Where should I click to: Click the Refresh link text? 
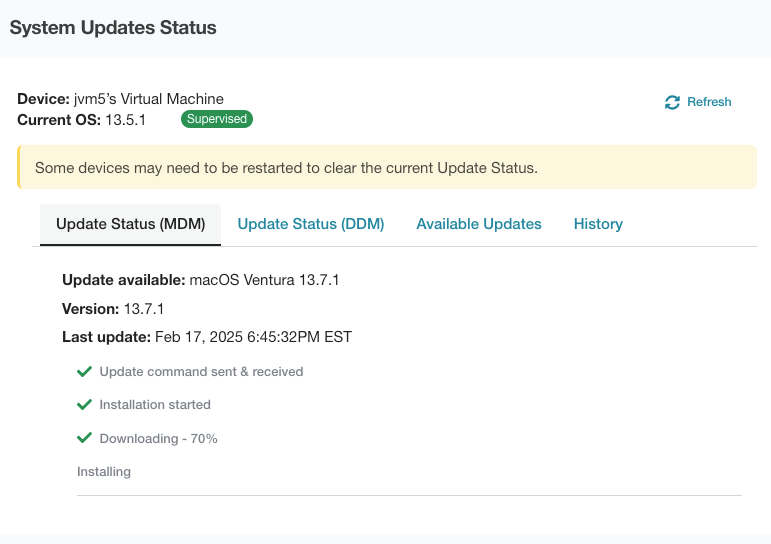[709, 102]
